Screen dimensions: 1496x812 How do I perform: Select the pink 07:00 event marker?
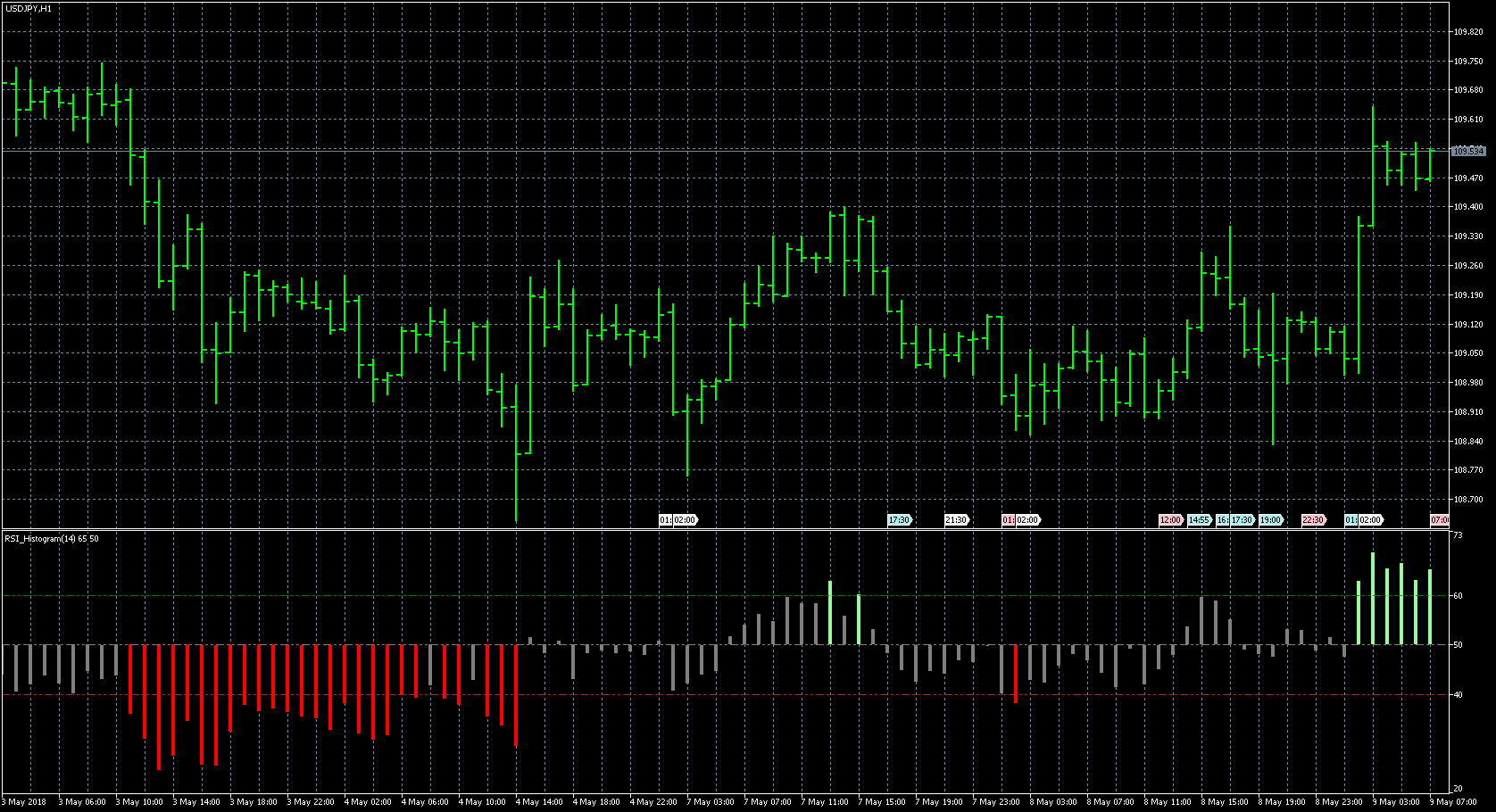[1439, 520]
